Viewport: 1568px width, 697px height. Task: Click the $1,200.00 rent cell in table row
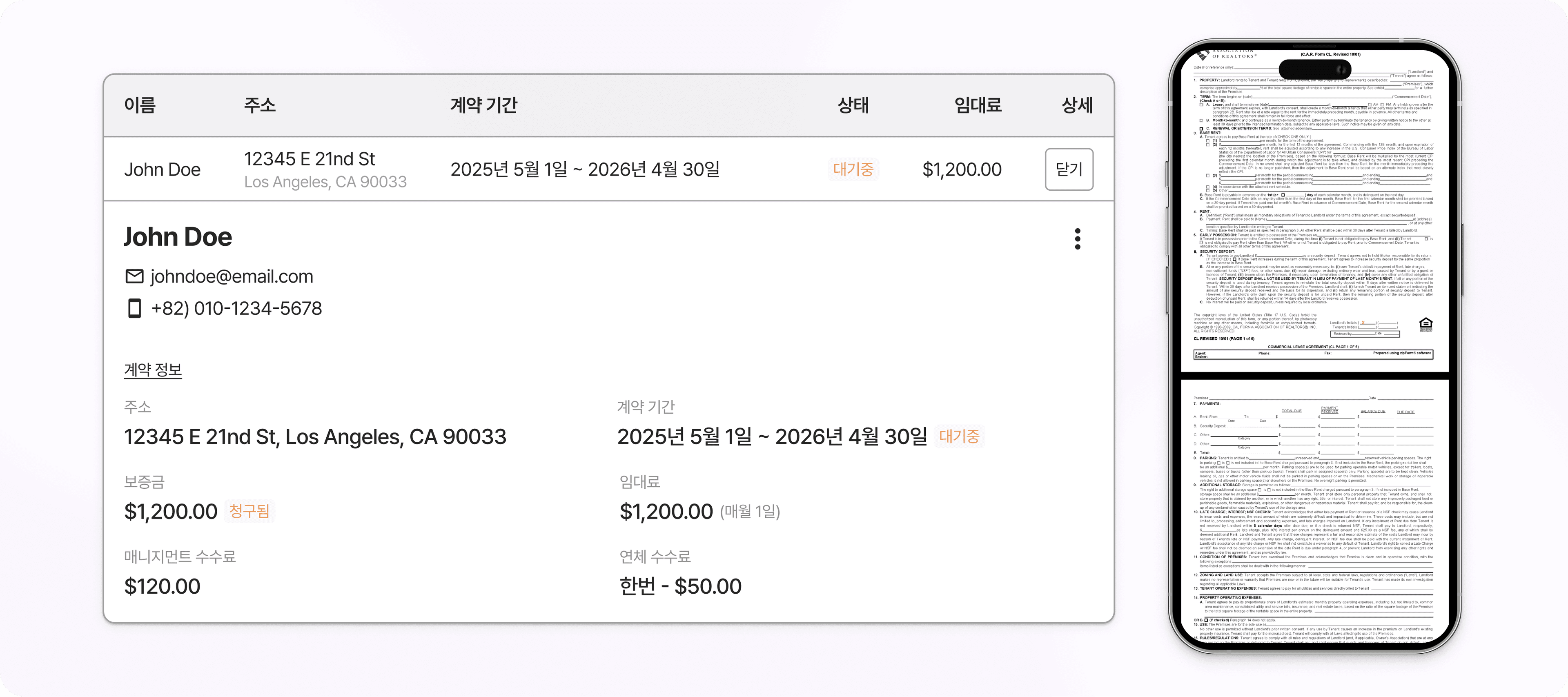962,169
